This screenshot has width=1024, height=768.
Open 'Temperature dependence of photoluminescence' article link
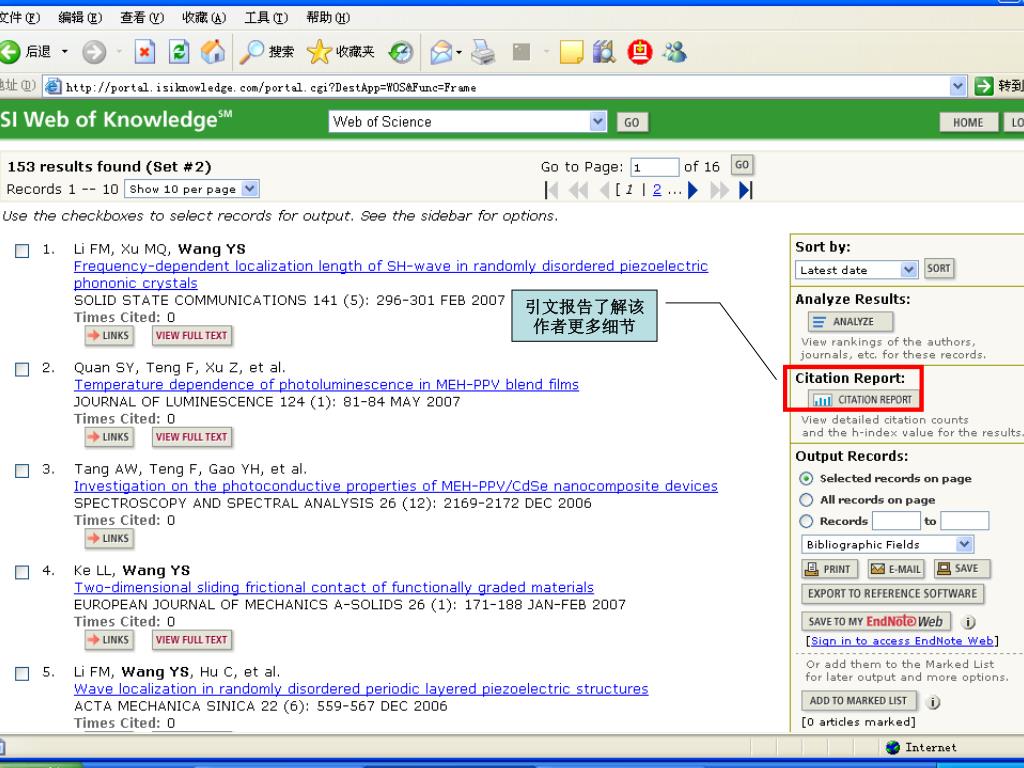pos(327,385)
